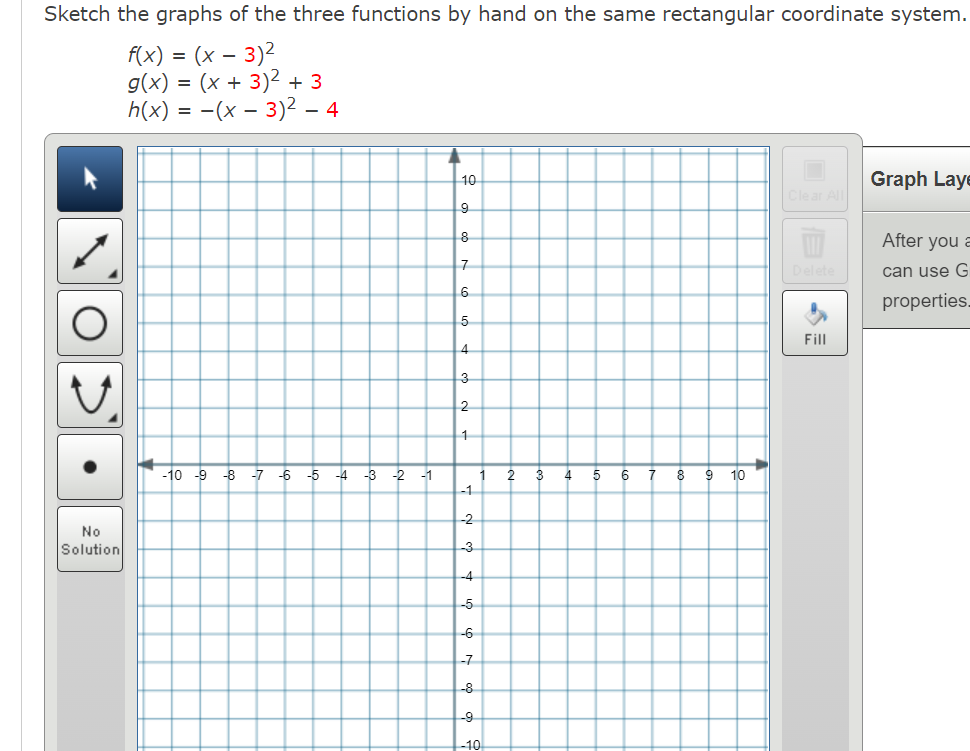Click the upward arrow tip of the y-axis
970x751 pixels.
pos(455,152)
